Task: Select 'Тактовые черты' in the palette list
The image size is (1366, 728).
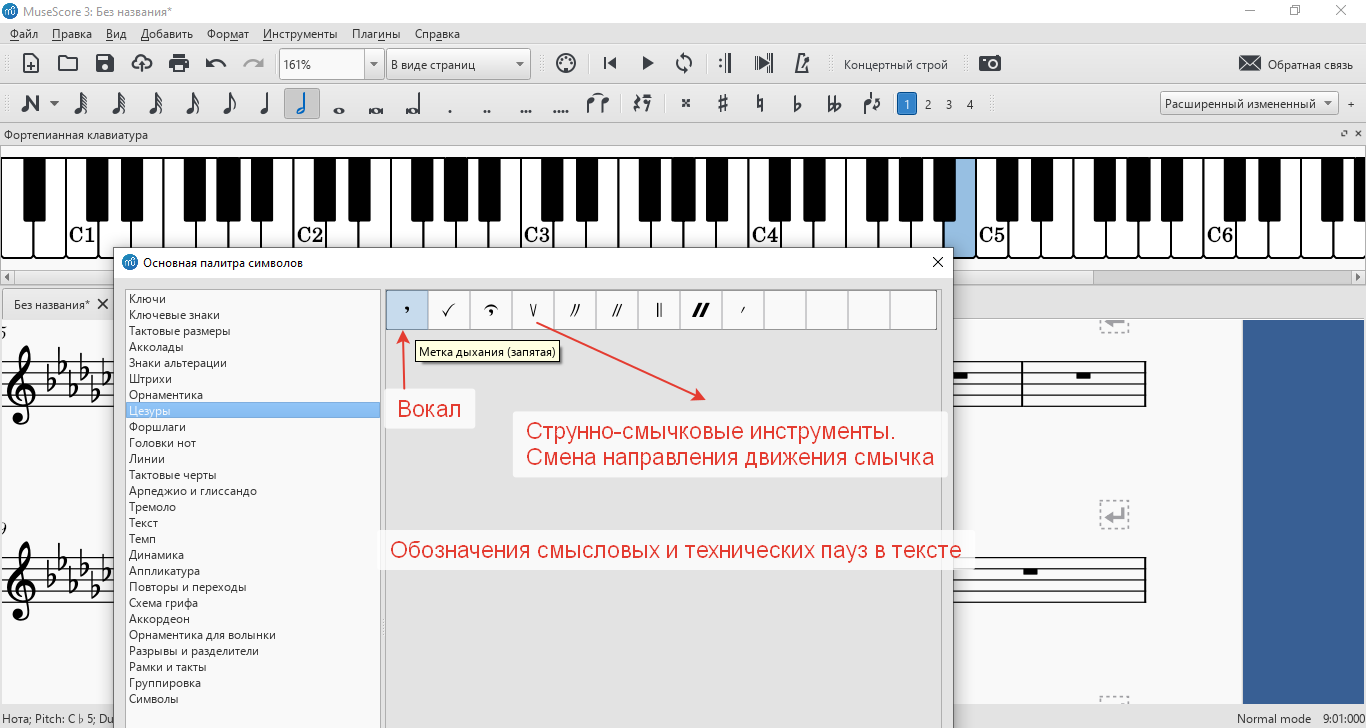Action: point(253,475)
